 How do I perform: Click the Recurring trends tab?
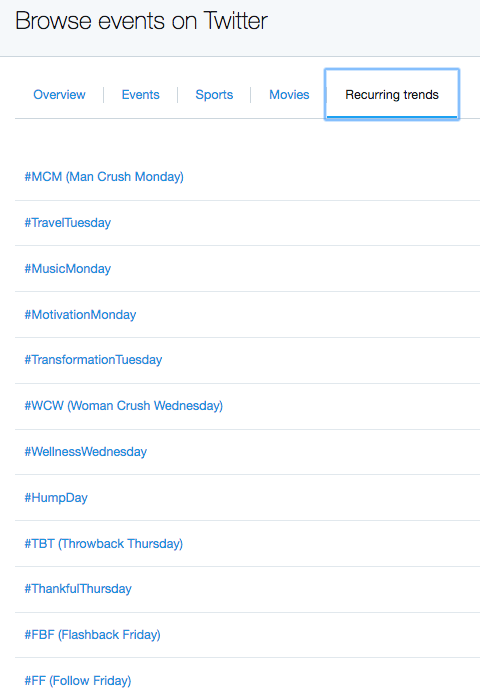click(x=392, y=95)
